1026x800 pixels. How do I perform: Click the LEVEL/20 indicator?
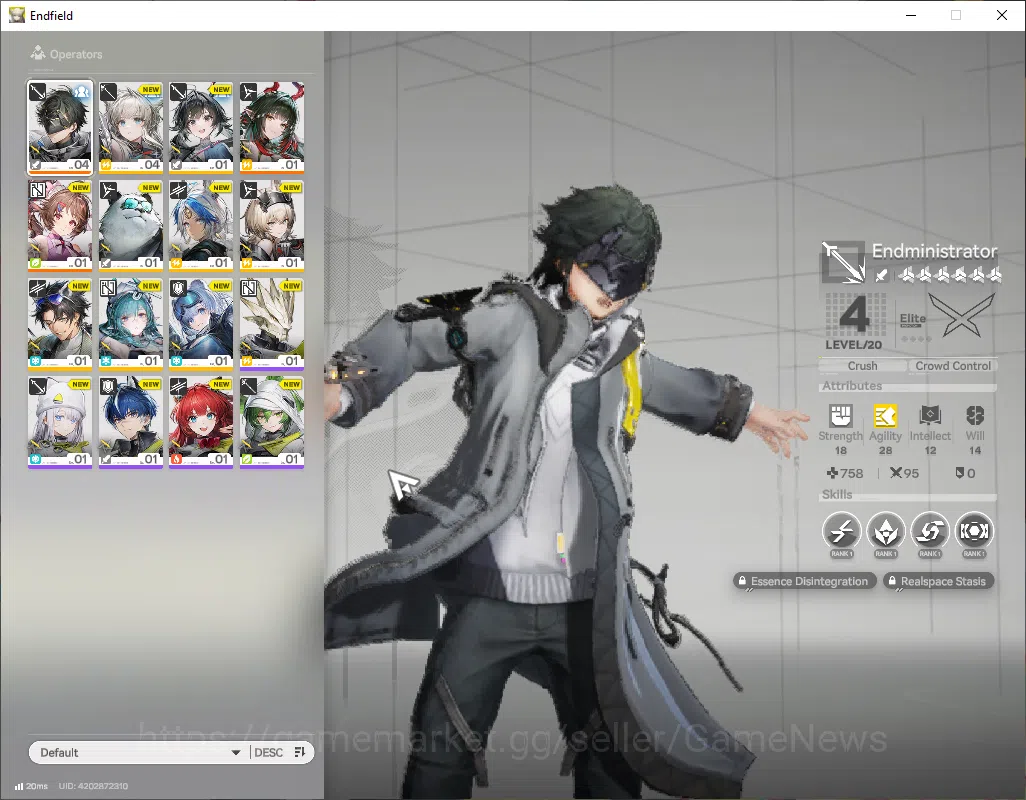[853, 345]
